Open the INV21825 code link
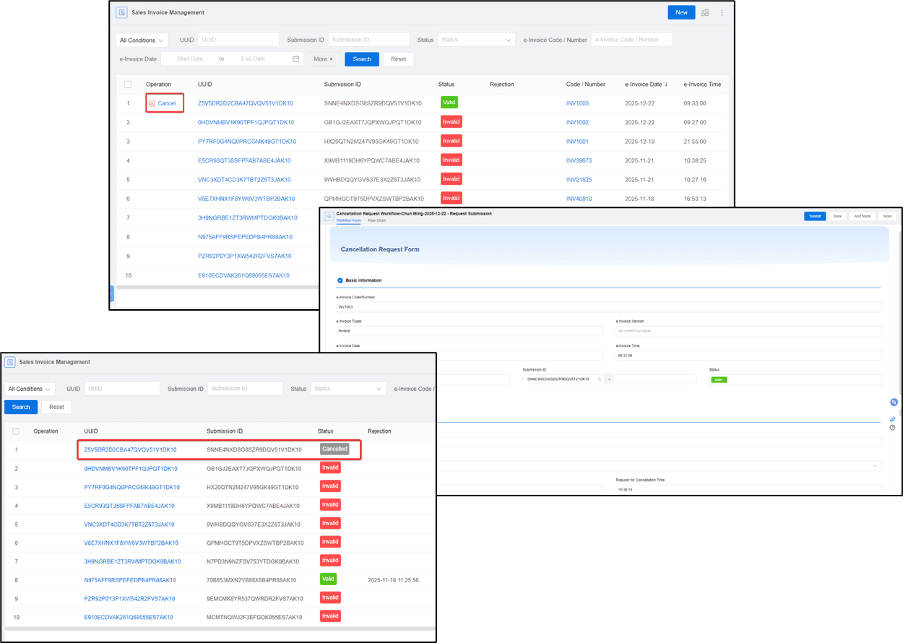 coord(579,179)
